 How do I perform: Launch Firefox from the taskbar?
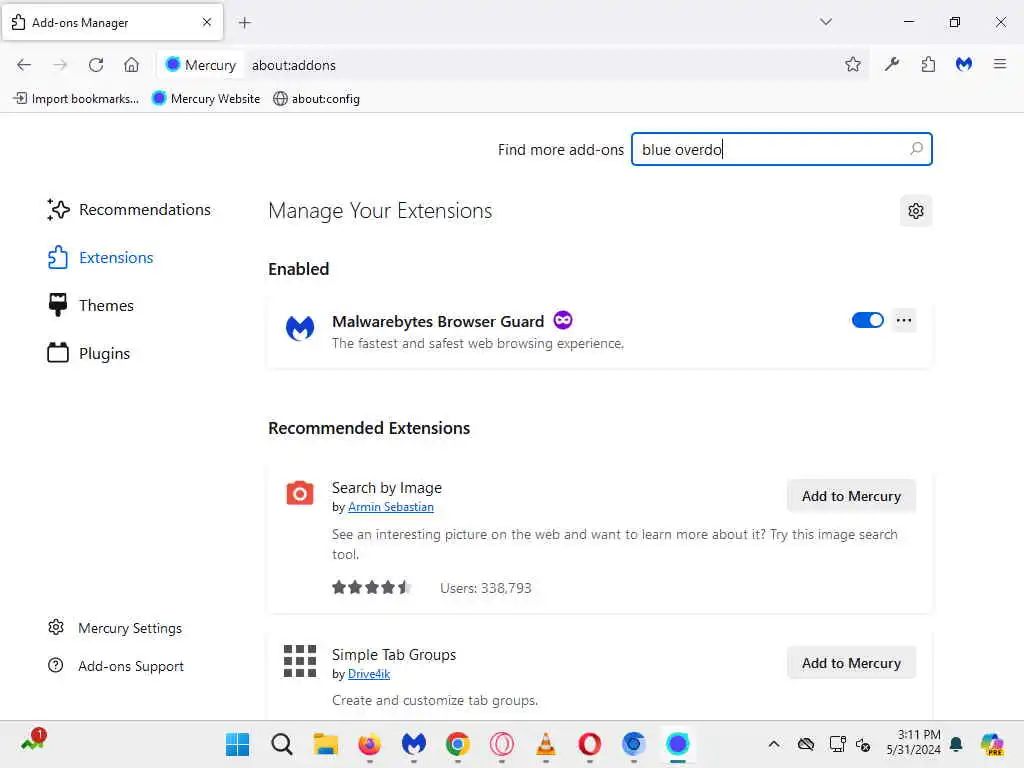pos(370,744)
